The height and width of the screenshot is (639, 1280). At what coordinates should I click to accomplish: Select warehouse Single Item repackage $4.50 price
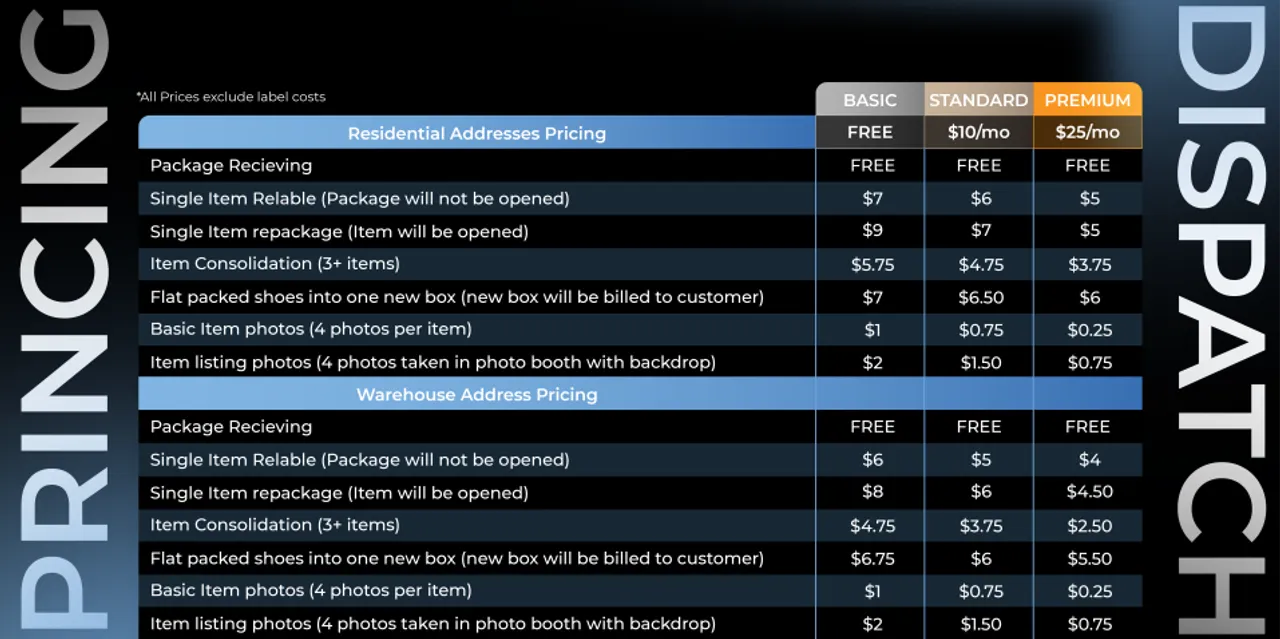click(x=1089, y=492)
